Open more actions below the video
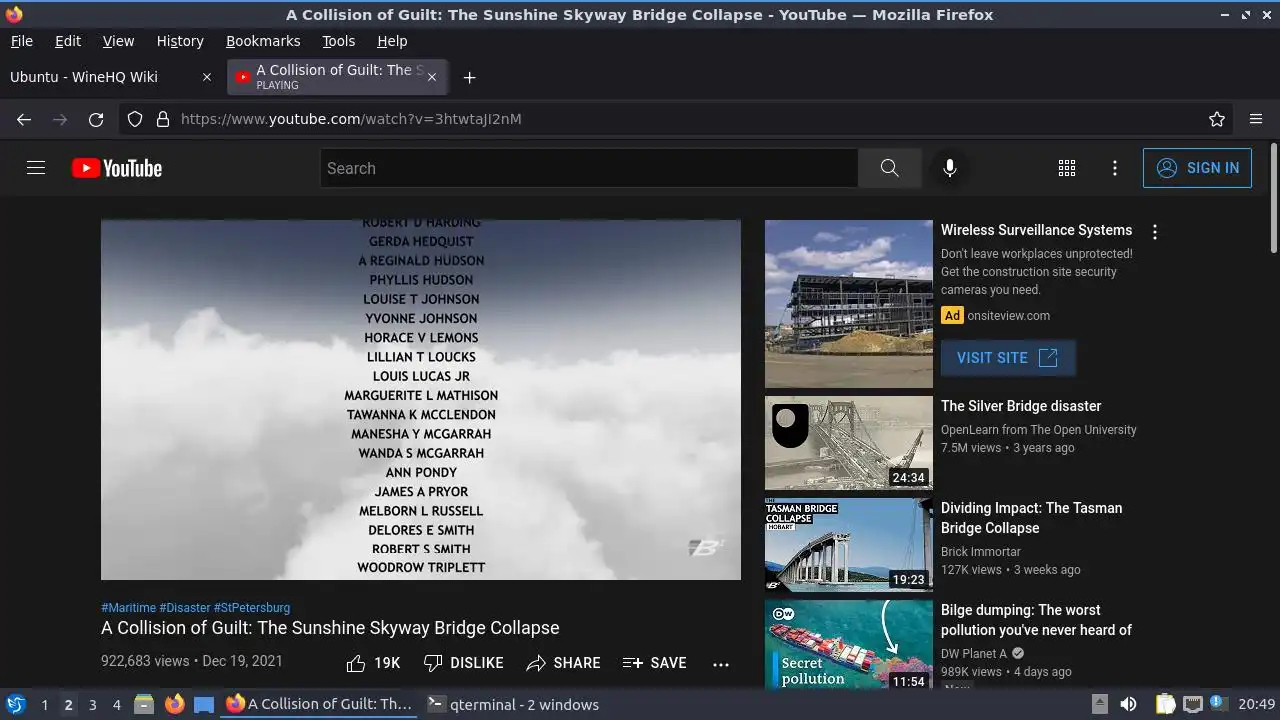 point(721,663)
